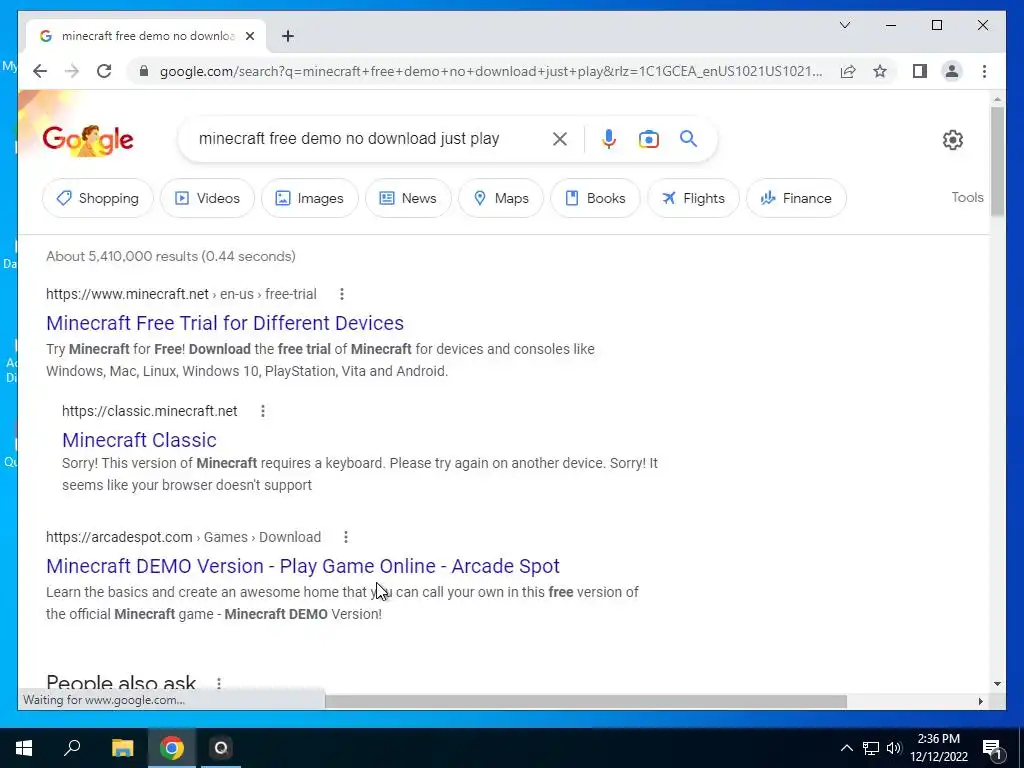Click the https://arcadespot.com URL text
The width and height of the screenshot is (1024, 768).
119,537
